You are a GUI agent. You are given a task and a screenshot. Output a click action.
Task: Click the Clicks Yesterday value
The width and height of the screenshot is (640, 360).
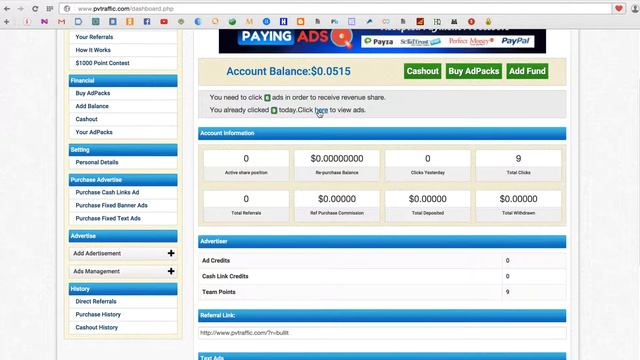427,158
